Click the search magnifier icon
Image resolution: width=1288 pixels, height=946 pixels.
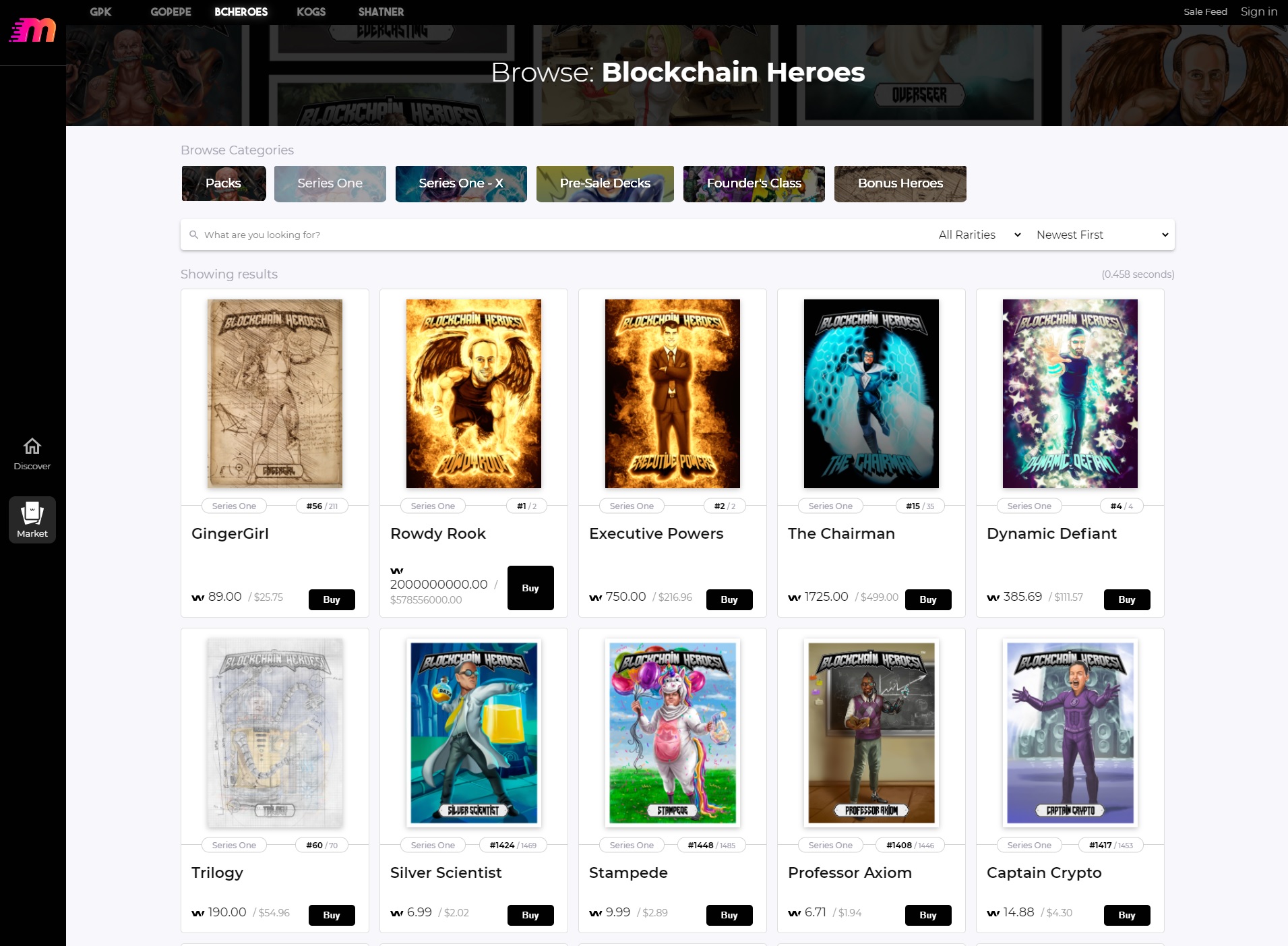[193, 235]
